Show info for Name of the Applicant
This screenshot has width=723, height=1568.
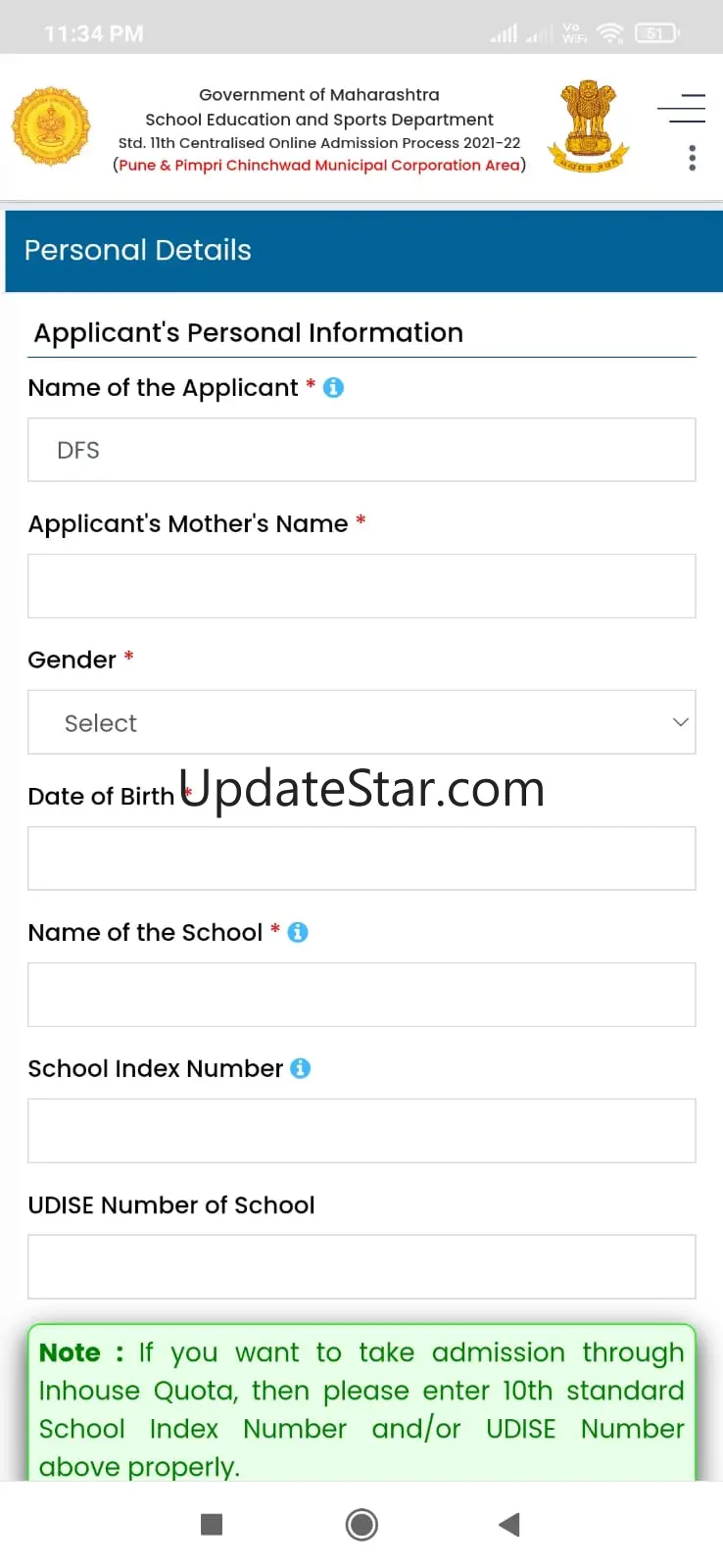tap(333, 388)
